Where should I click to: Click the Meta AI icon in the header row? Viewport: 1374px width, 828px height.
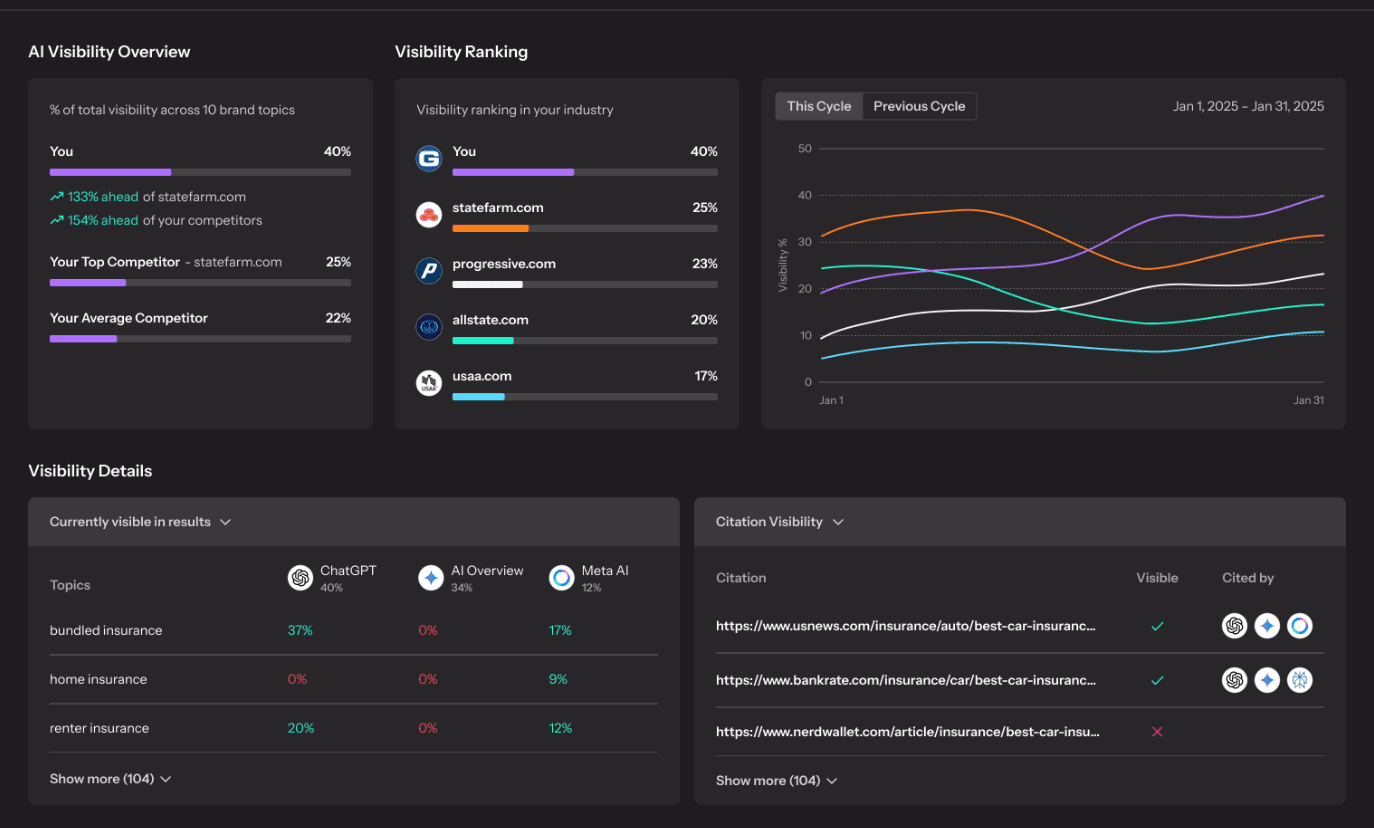coord(560,577)
